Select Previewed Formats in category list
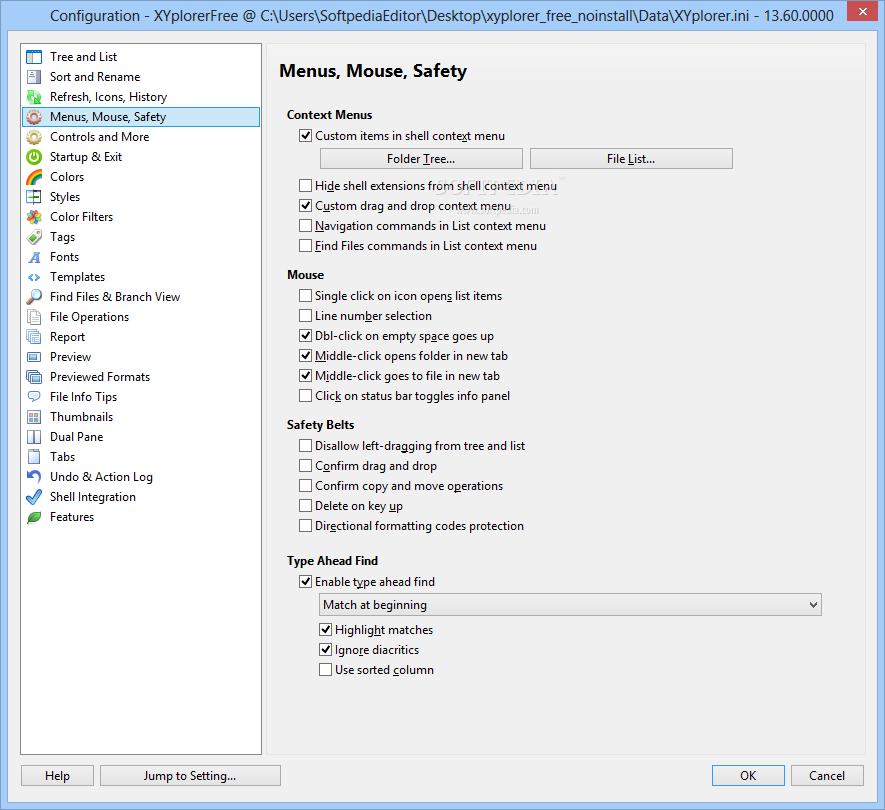Image resolution: width=885 pixels, height=810 pixels. 100,377
